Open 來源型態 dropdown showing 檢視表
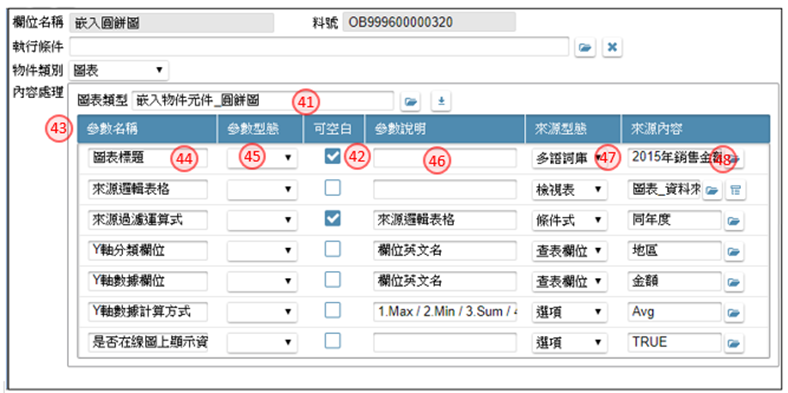The height and width of the screenshot is (393, 788). tap(569, 189)
